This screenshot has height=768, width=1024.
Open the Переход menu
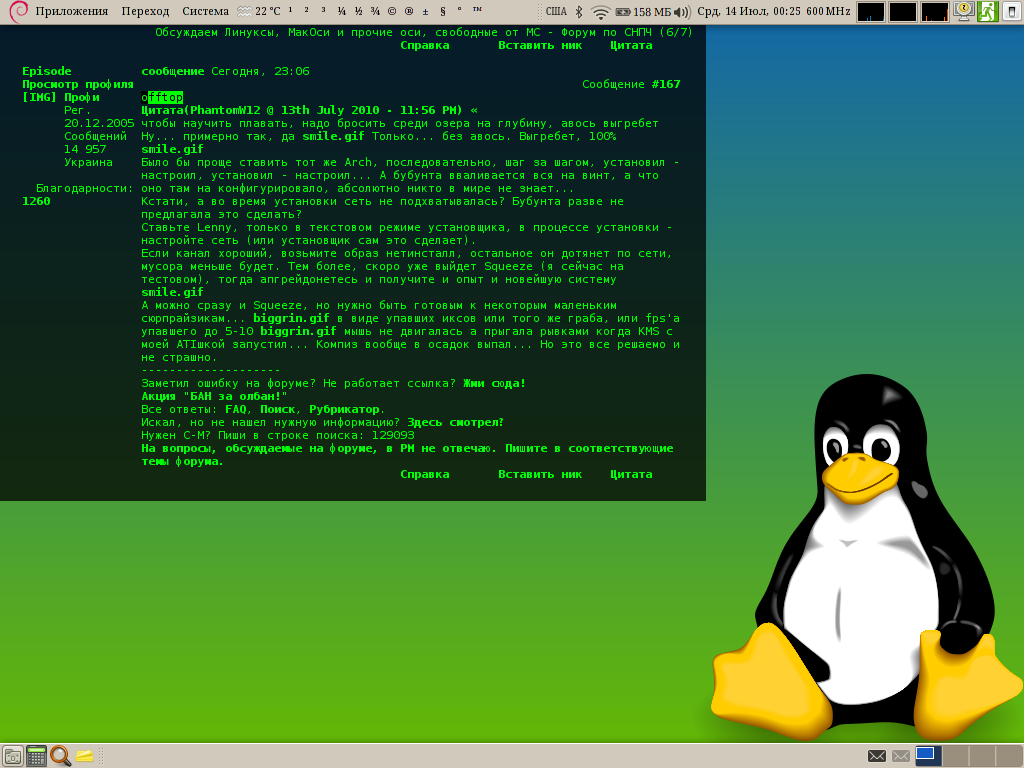(145, 11)
